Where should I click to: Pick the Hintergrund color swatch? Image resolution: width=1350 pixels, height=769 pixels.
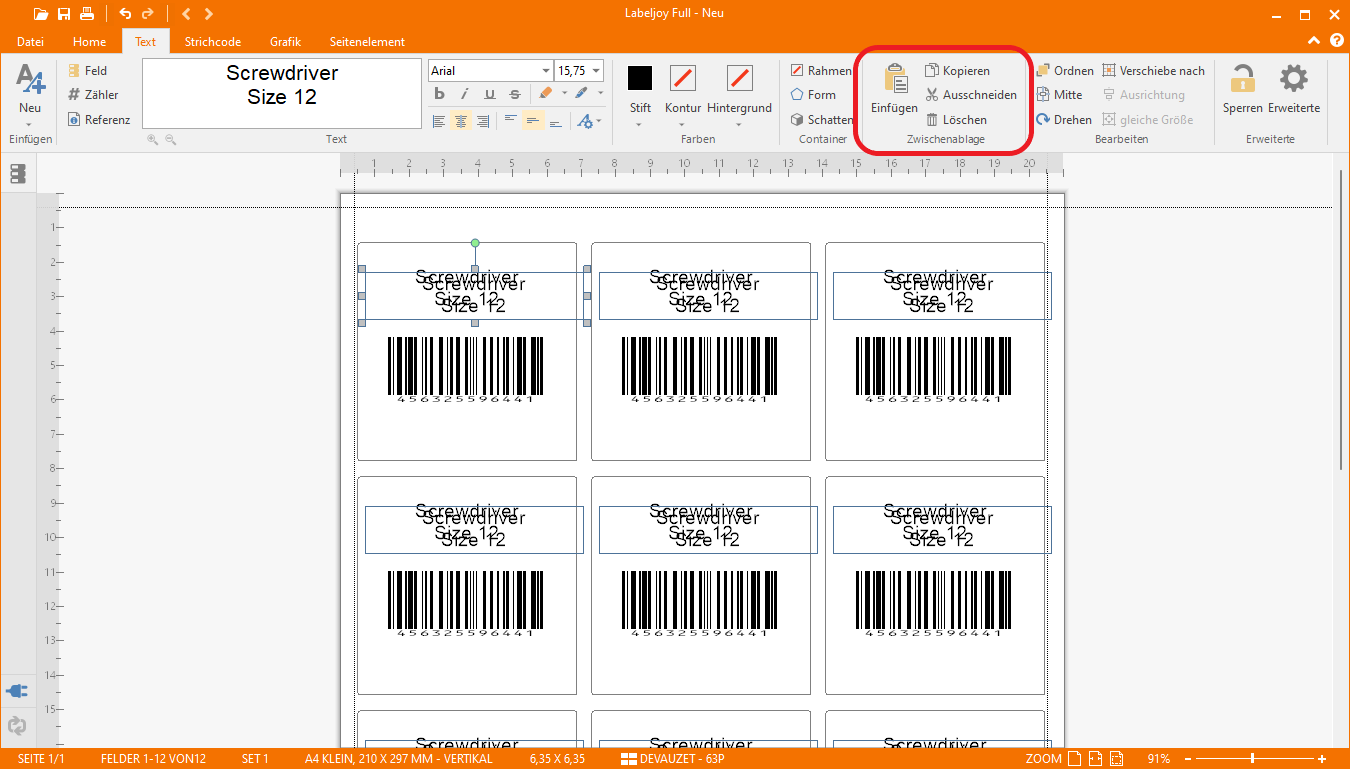coord(740,78)
